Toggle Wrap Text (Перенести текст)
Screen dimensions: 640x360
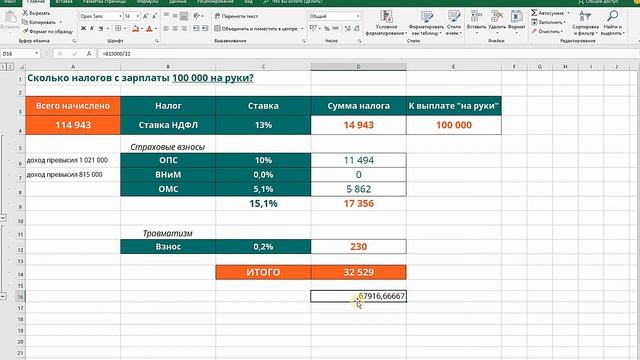point(237,16)
